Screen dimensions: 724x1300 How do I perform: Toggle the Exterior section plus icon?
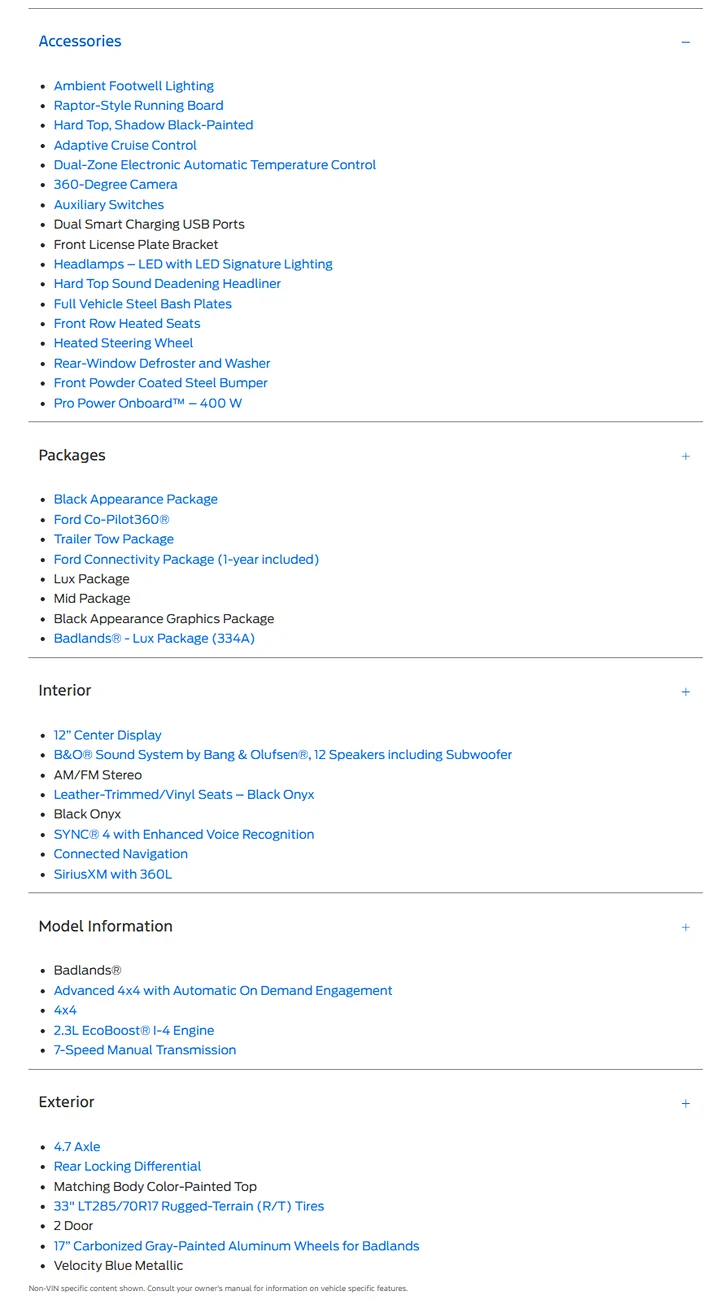tap(685, 1104)
